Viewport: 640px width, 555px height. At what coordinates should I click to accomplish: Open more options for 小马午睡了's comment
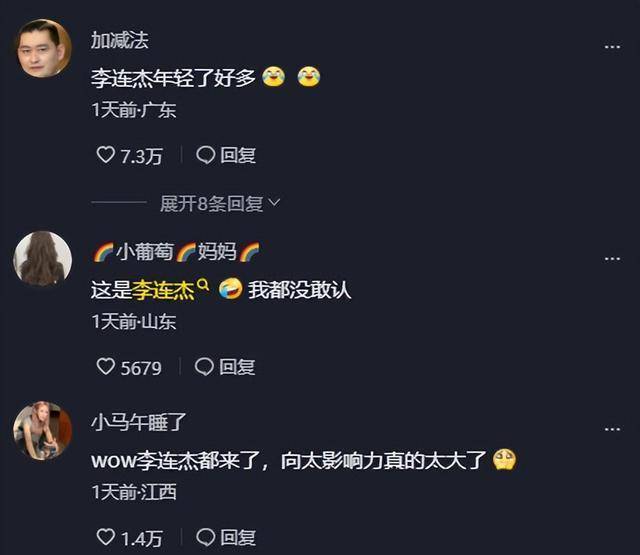point(612,429)
